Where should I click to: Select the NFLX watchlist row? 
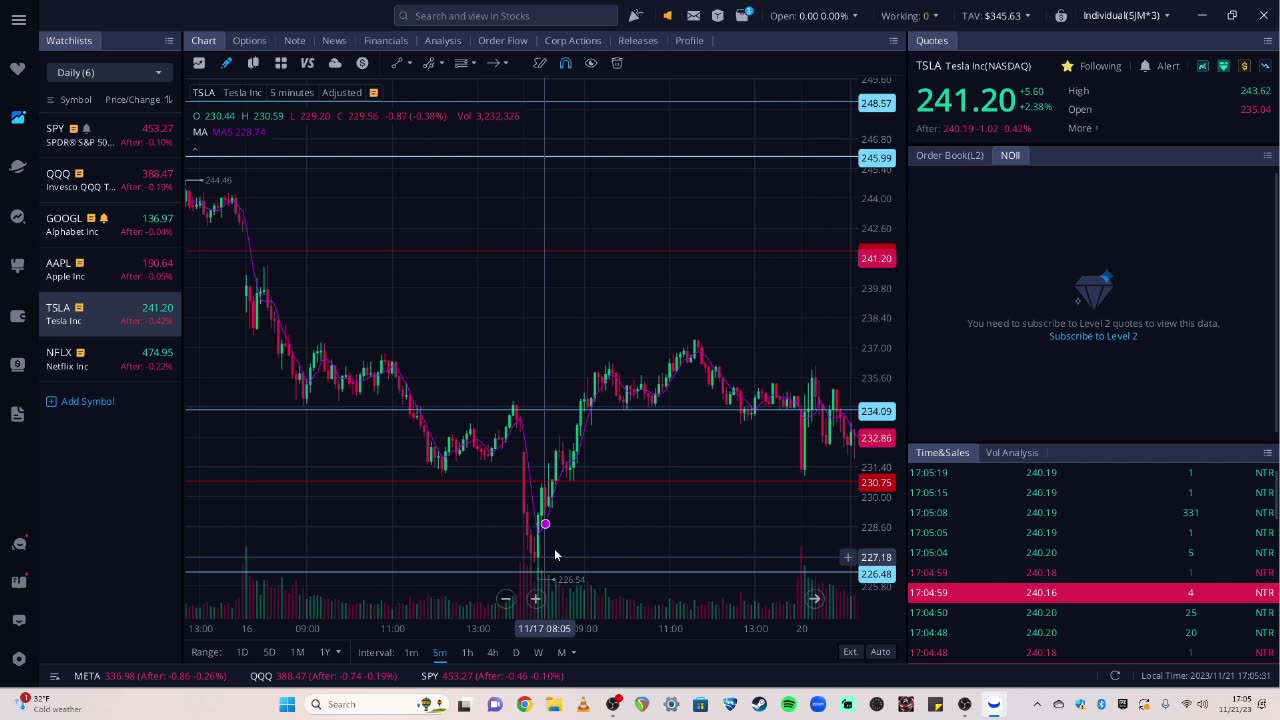(x=110, y=359)
